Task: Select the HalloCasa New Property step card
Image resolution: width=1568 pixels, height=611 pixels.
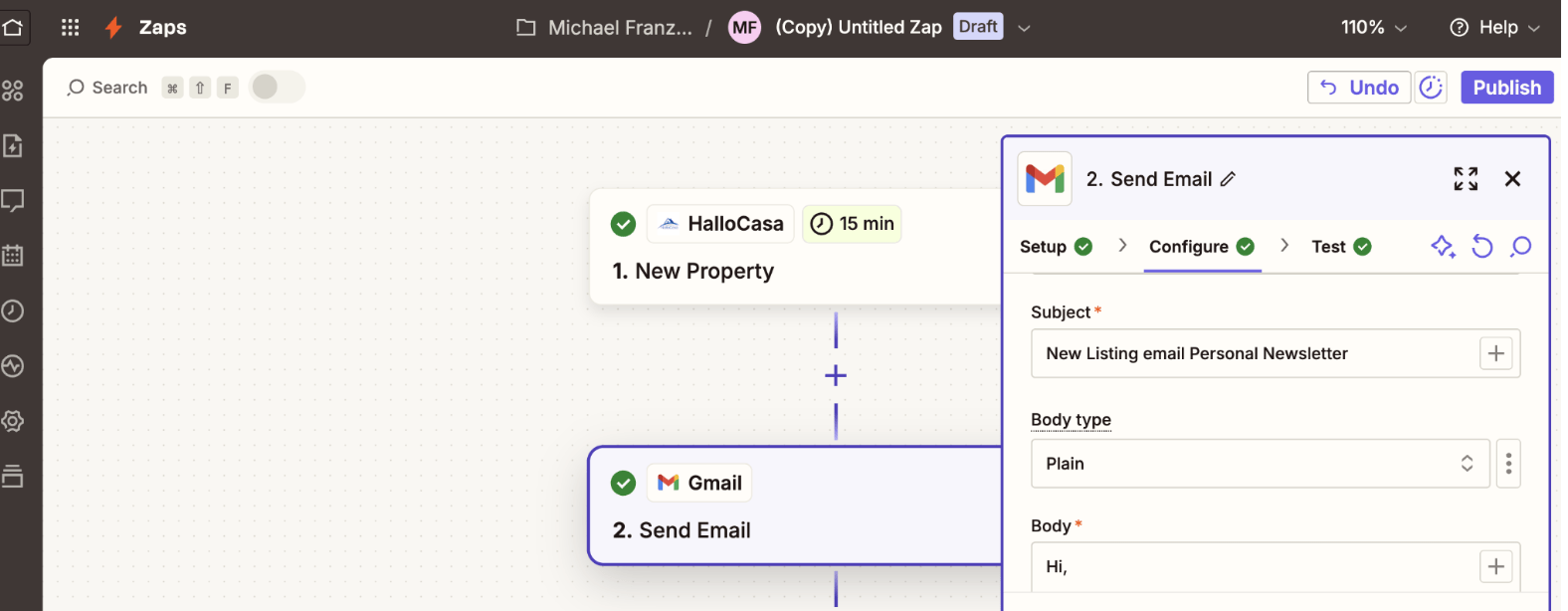Action: 796,247
